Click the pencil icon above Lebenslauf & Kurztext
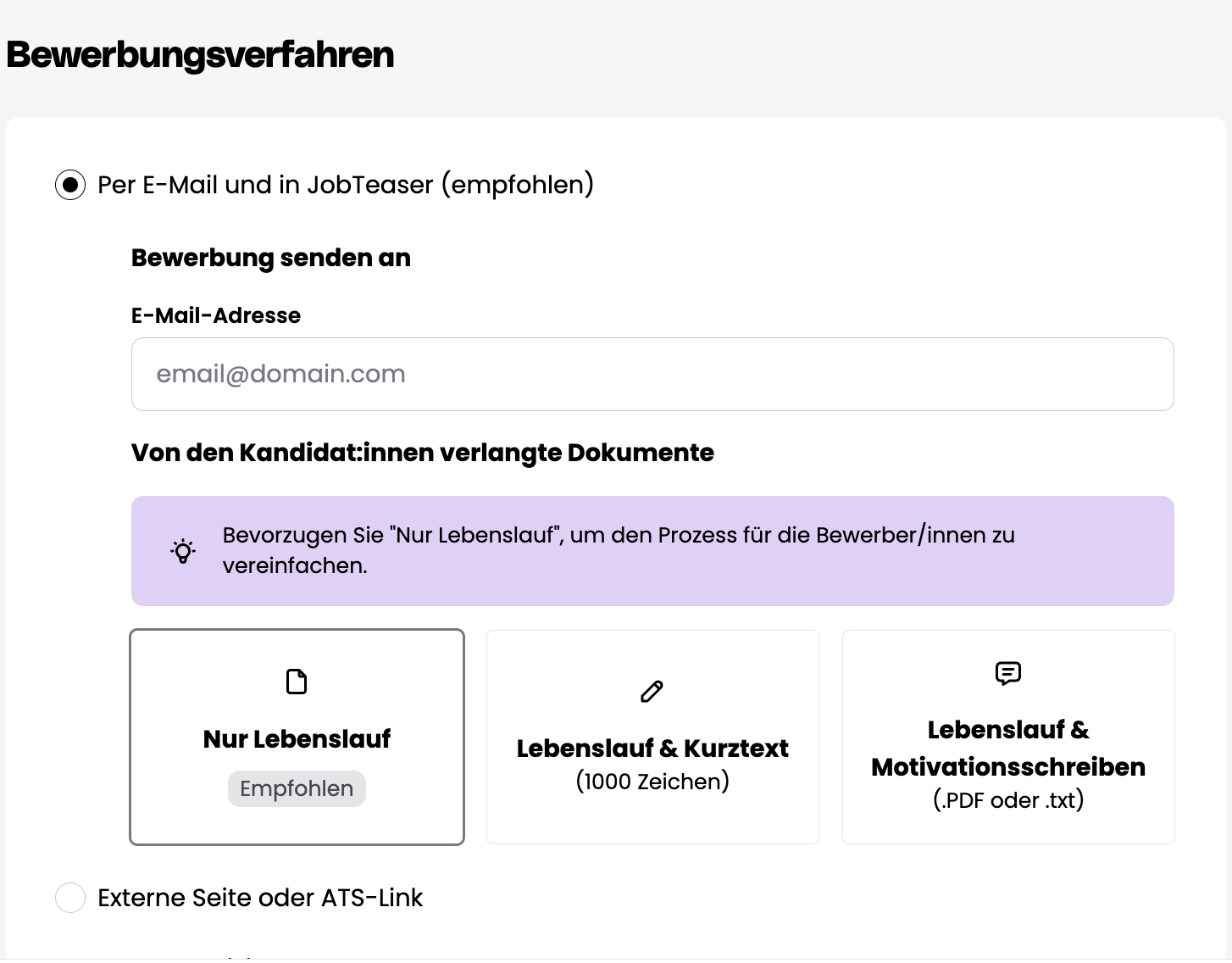This screenshot has height=963, width=1232. (652, 692)
